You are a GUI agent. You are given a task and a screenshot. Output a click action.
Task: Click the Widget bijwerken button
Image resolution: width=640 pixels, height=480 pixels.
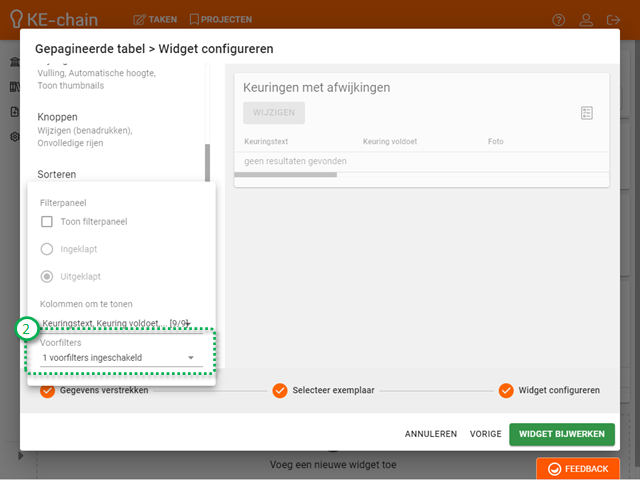pos(561,434)
